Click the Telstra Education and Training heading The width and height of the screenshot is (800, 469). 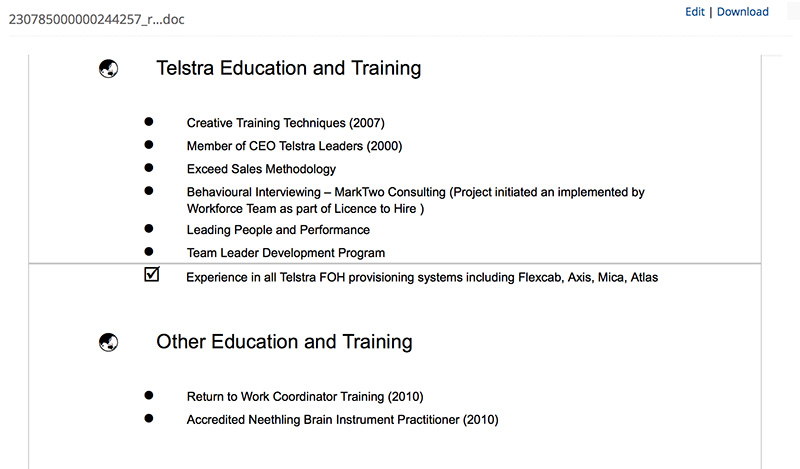[288, 69]
